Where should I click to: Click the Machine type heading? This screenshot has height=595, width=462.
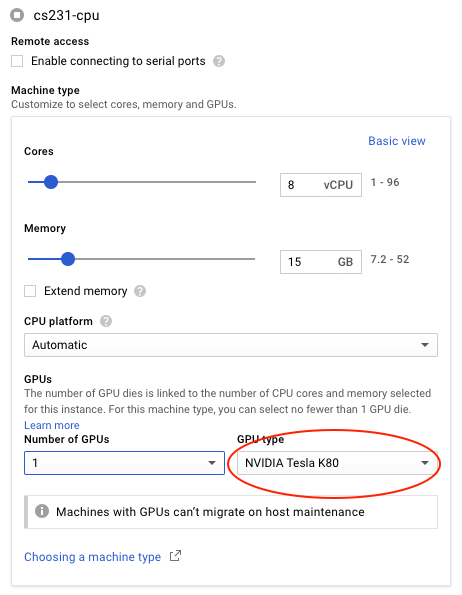(46, 90)
